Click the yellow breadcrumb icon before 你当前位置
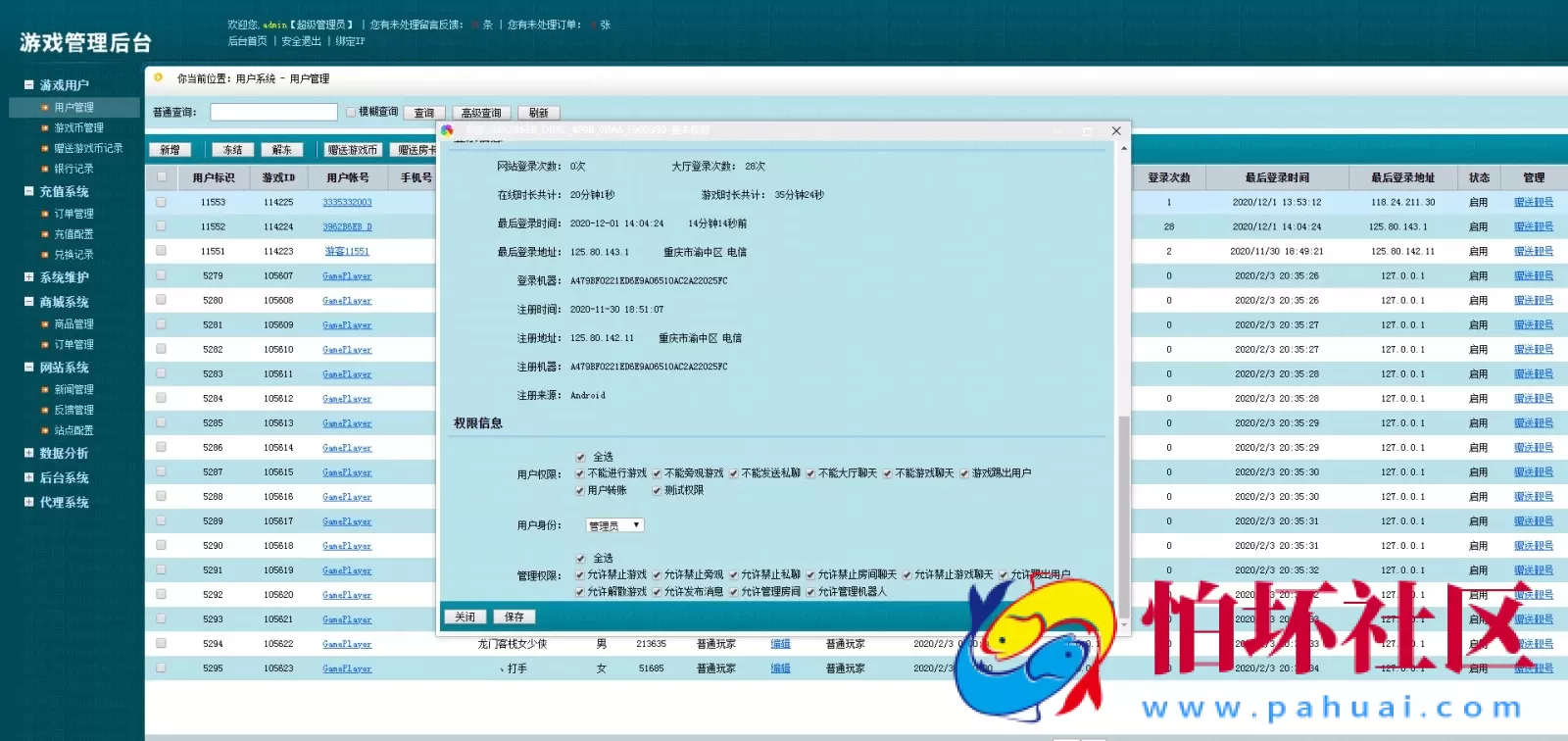 coord(159,77)
